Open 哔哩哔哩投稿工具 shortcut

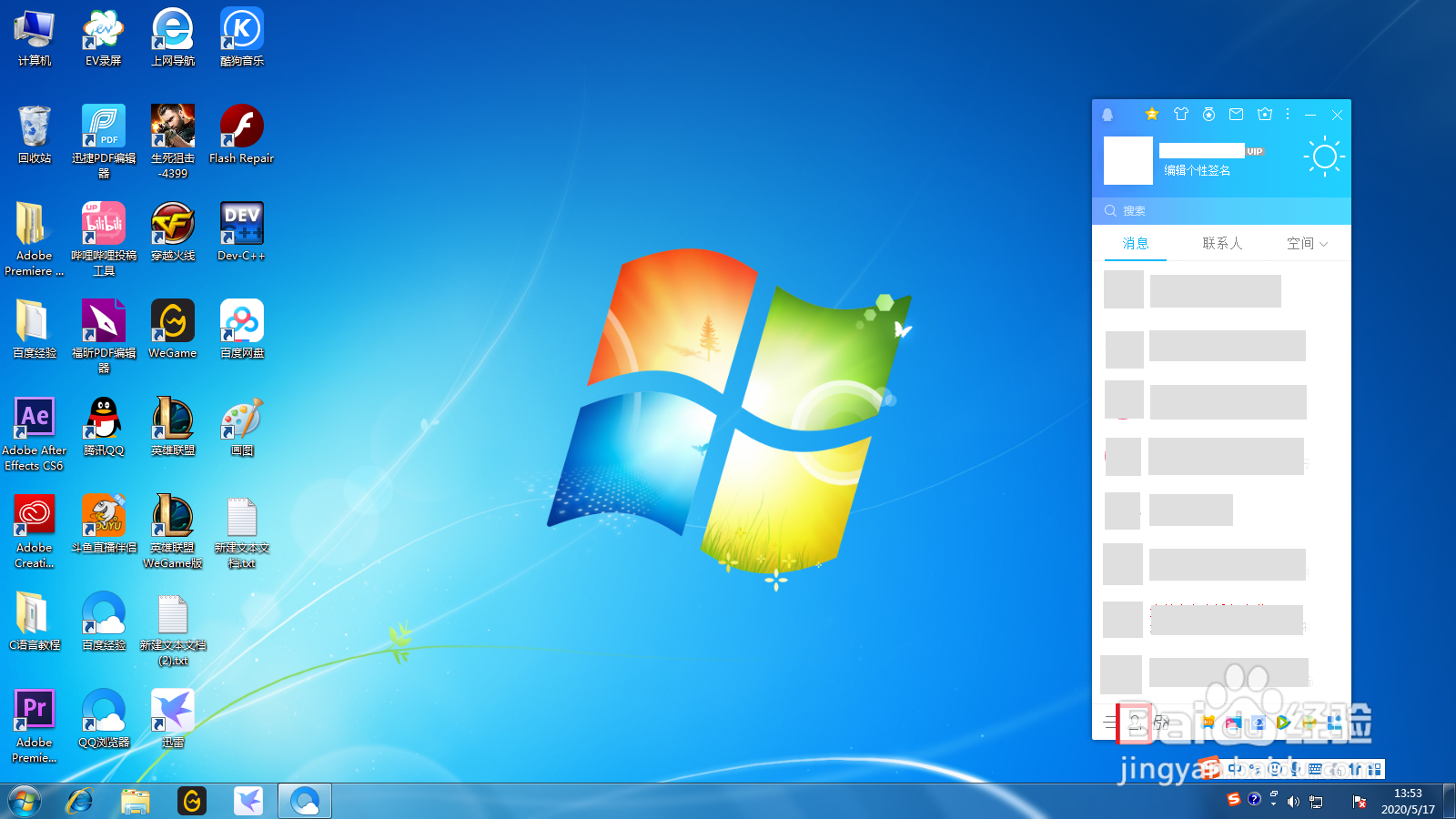click(104, 239)
